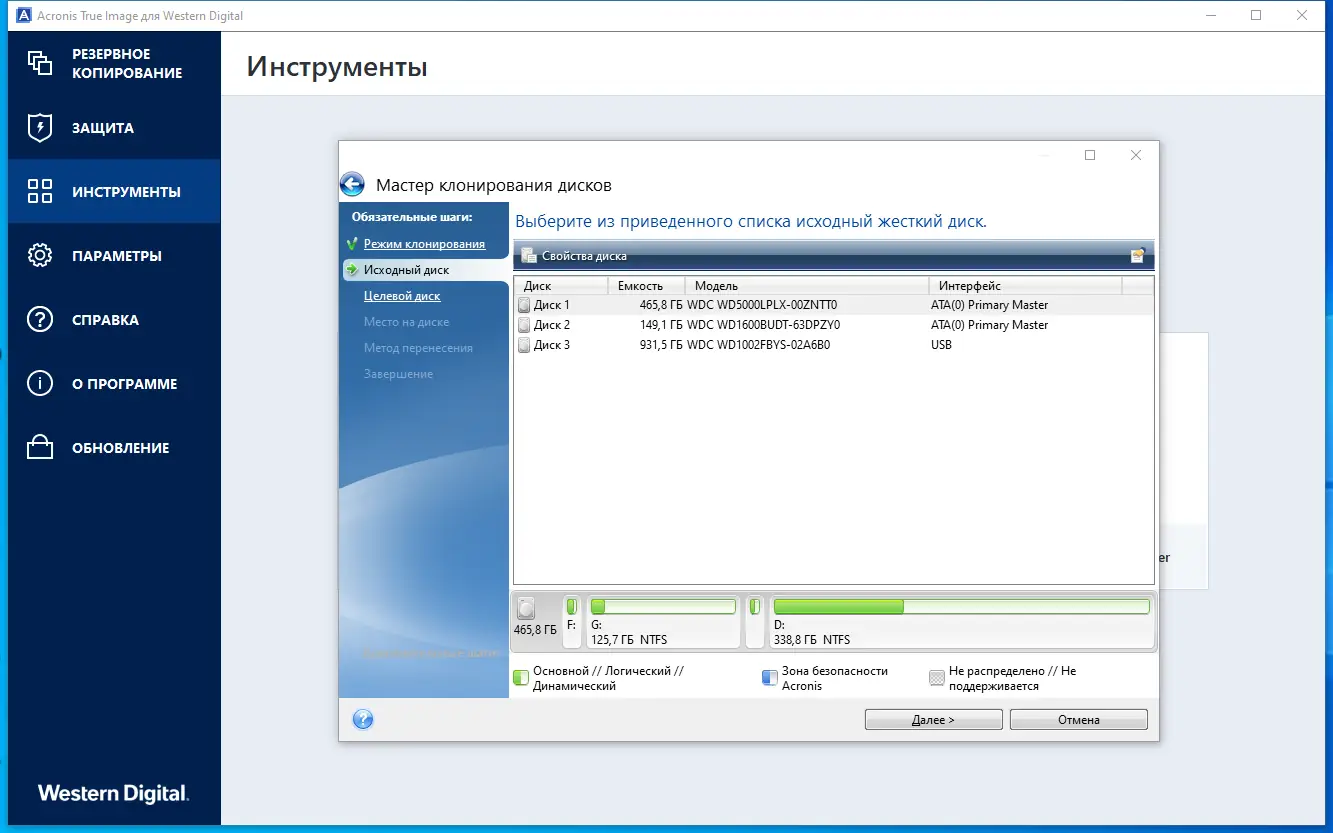Maximize the Мастер клонирования дисков dialog

1090,155
